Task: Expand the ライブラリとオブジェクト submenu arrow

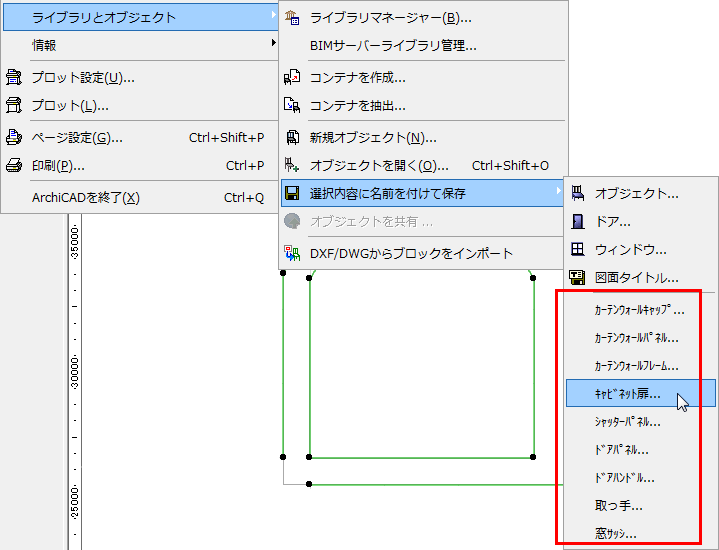Action: coord(273,15)
